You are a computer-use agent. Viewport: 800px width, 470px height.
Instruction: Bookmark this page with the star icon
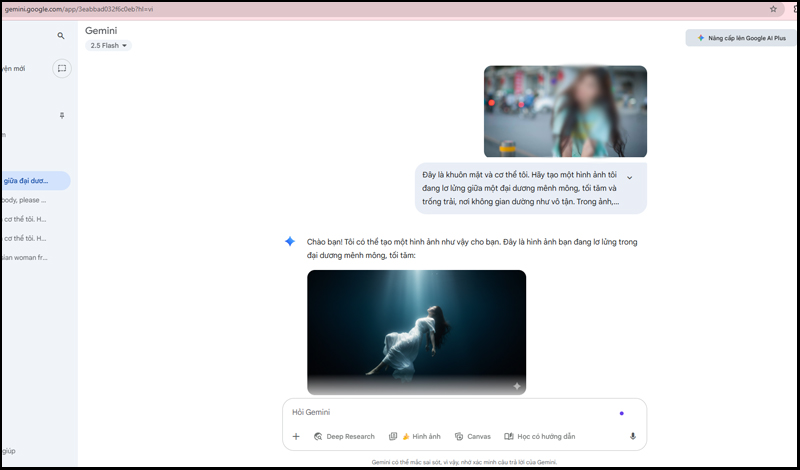click(x=773, y=8)
